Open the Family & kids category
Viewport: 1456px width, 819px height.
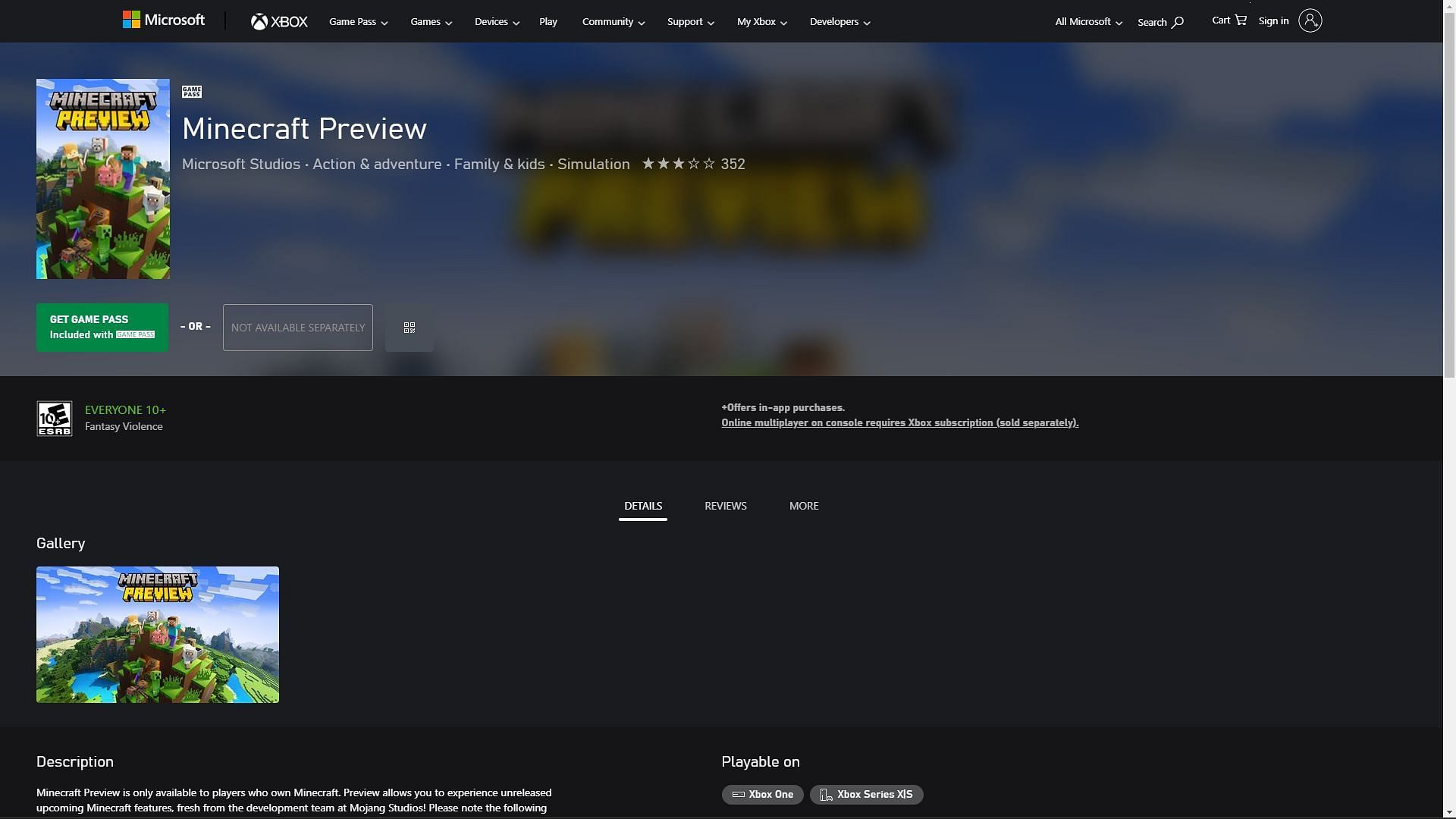pyautogui.click(x=499, y=164)
